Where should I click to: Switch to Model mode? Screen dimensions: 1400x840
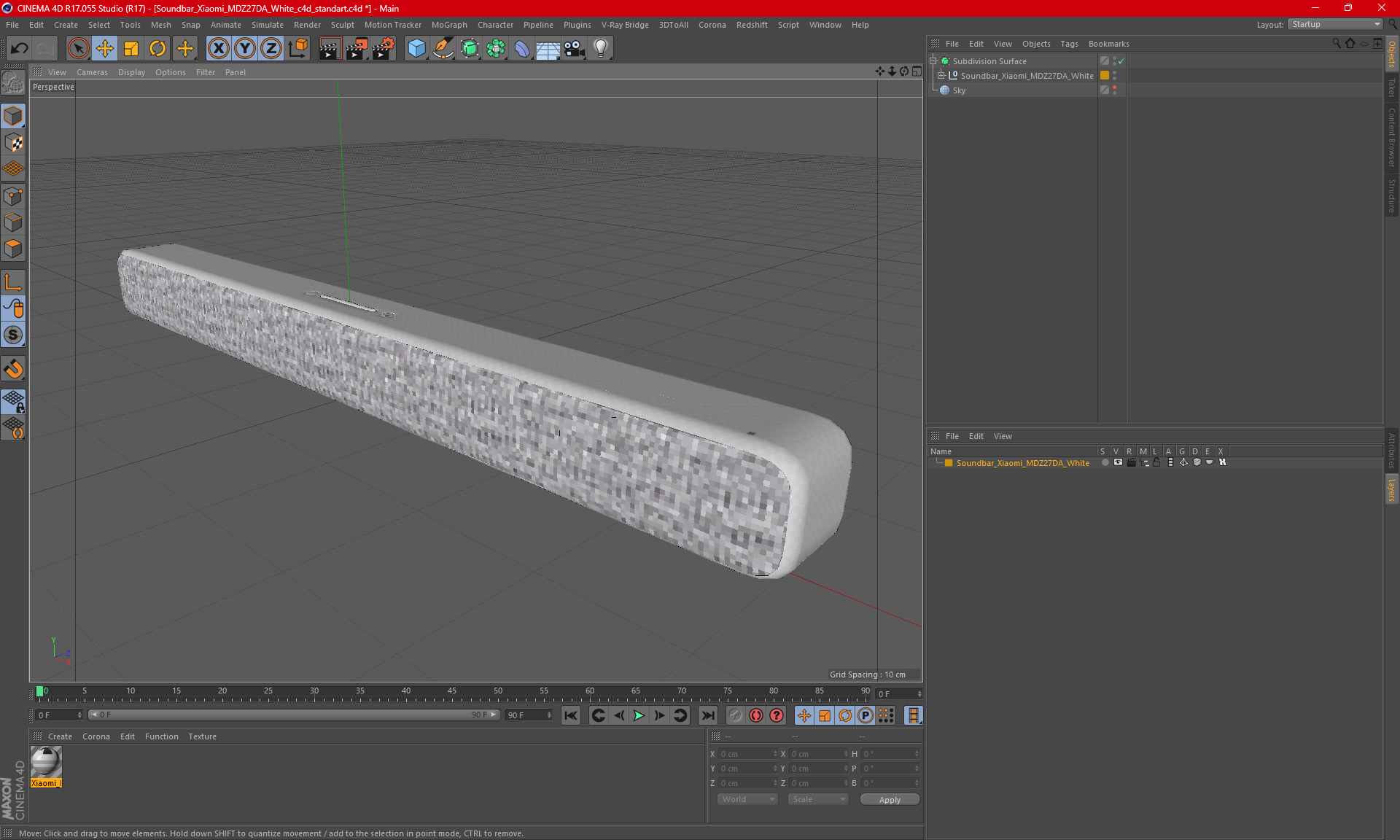13,116
